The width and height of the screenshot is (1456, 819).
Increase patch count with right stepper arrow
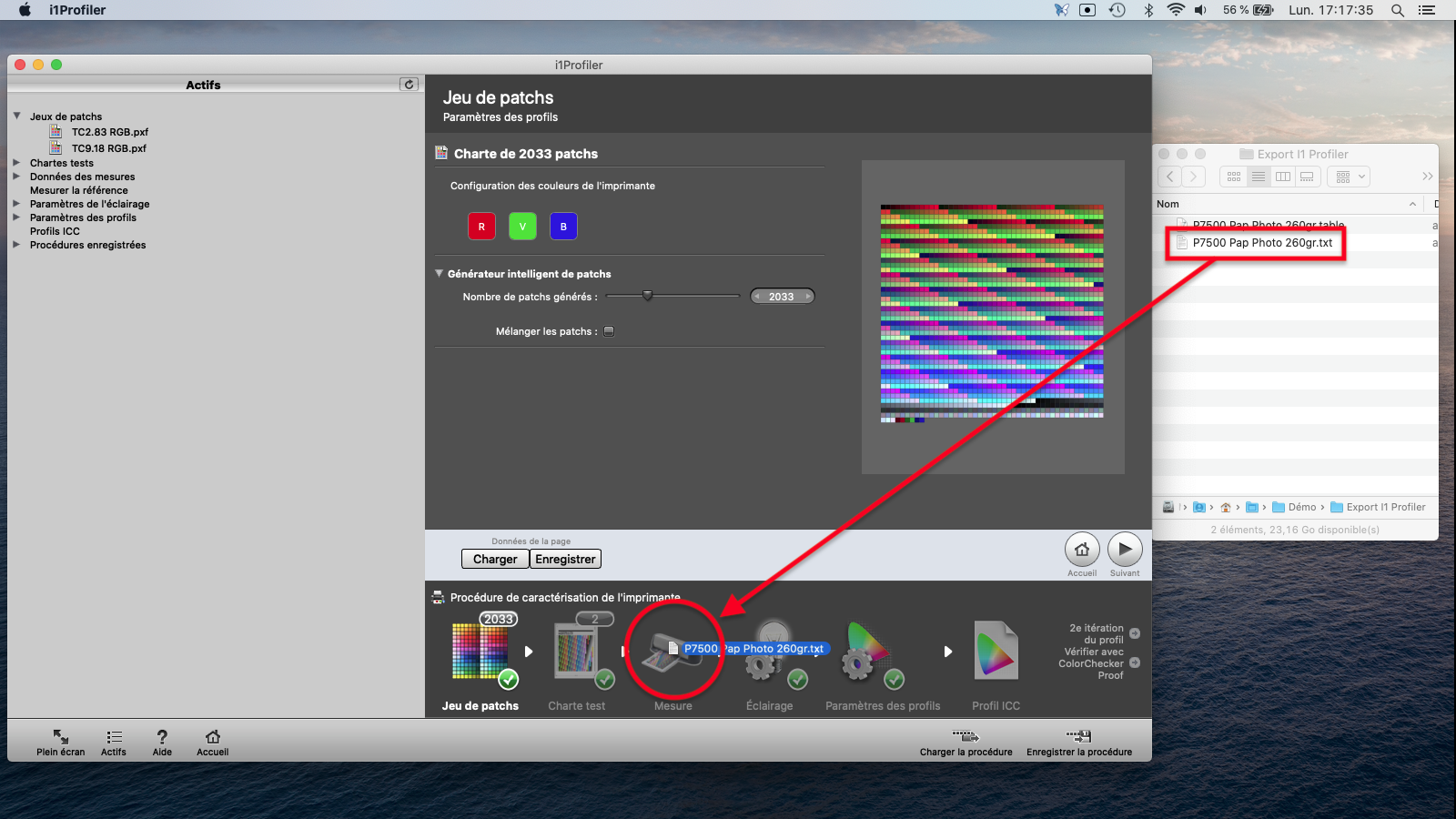point(808,297)
